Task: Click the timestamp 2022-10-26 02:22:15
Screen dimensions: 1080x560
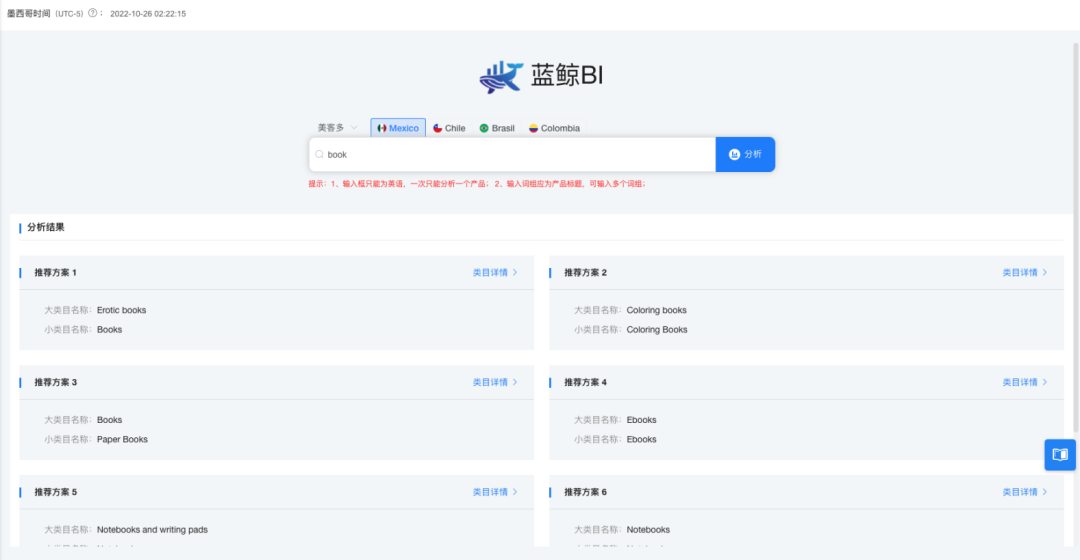Action: pos(148,14)
